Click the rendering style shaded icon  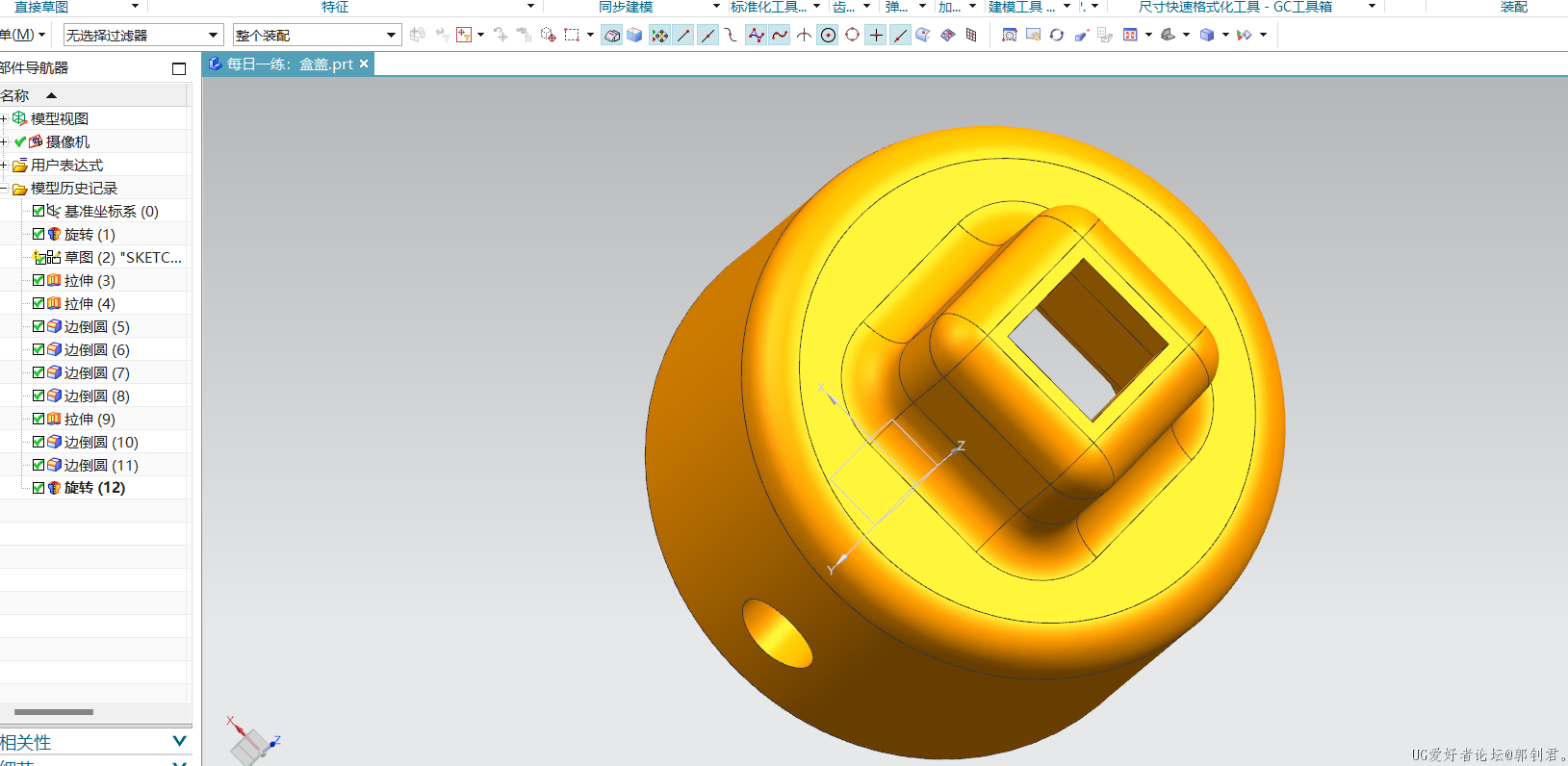(x=1168, y=35)
